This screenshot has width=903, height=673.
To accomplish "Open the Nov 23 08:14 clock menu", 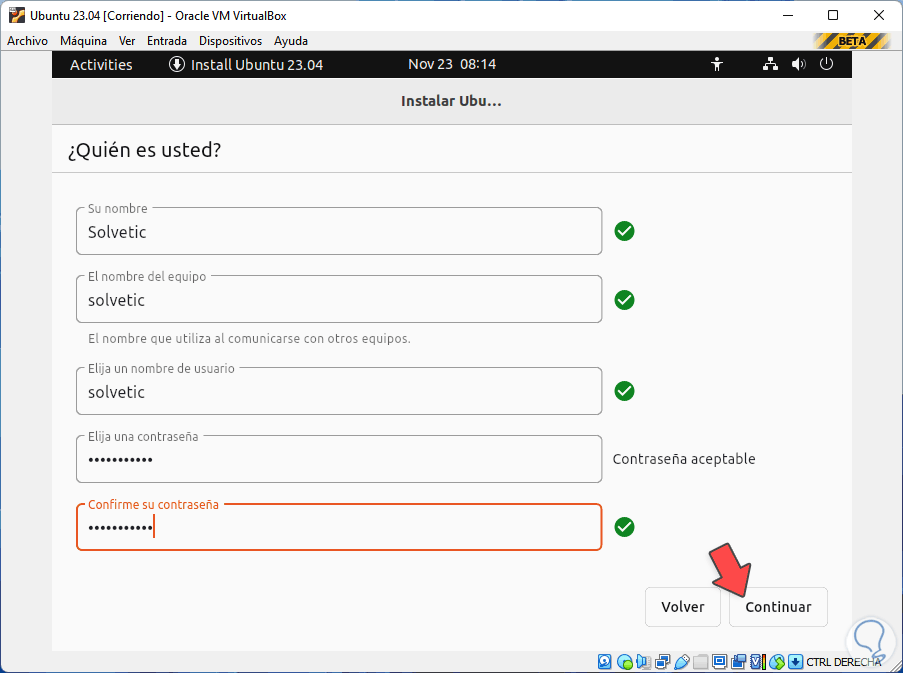I will [452, 64].
